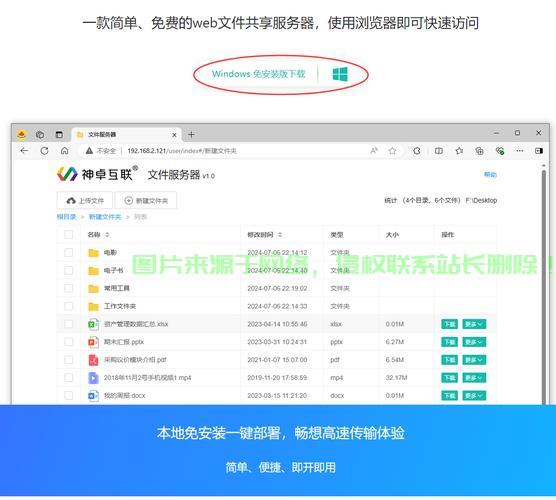
Task: Download the xlsx file
Action: 449,324
